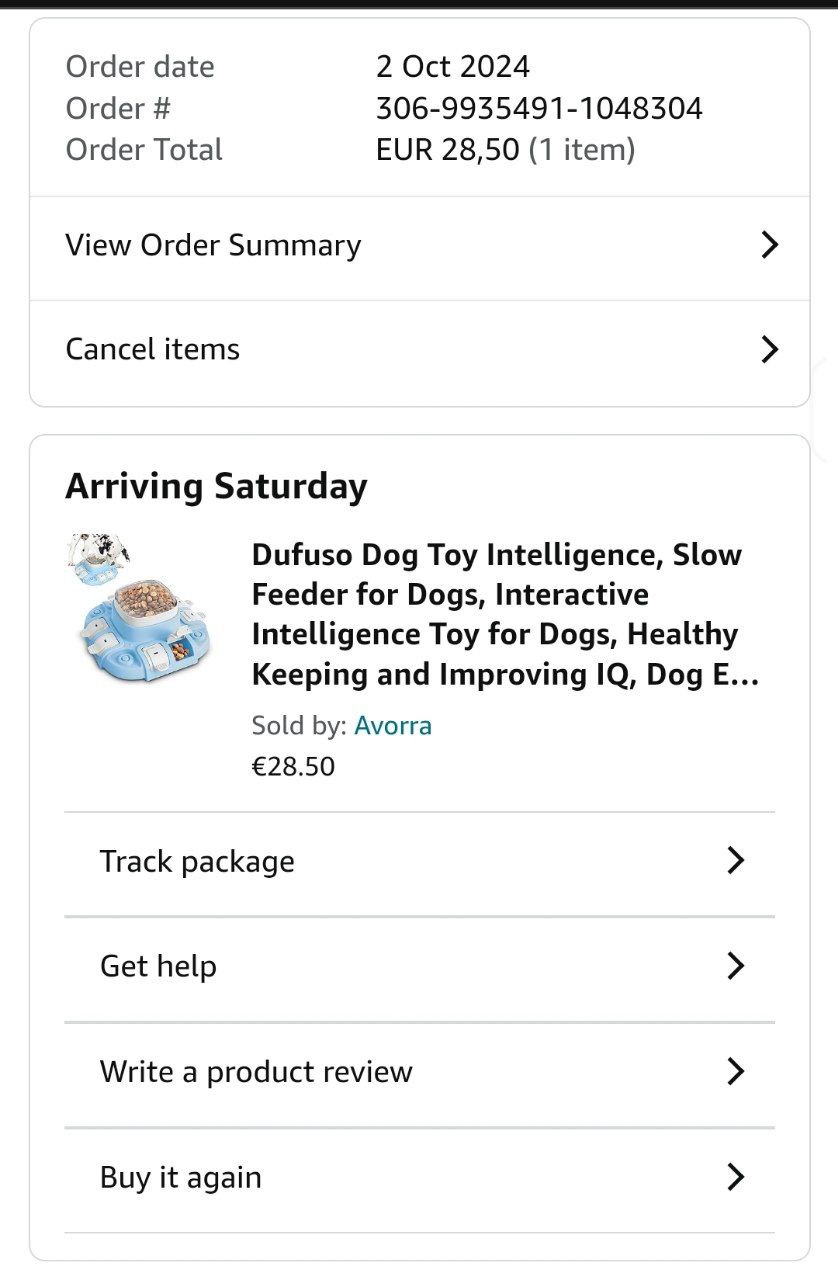Click the chevron on the Track package row

735,861
